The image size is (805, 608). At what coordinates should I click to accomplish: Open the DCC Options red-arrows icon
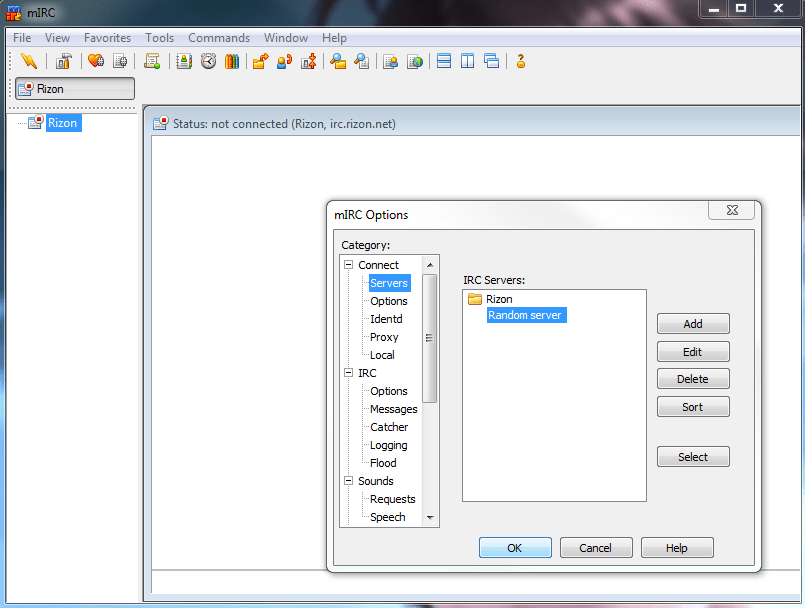click(x=309, y=61)
